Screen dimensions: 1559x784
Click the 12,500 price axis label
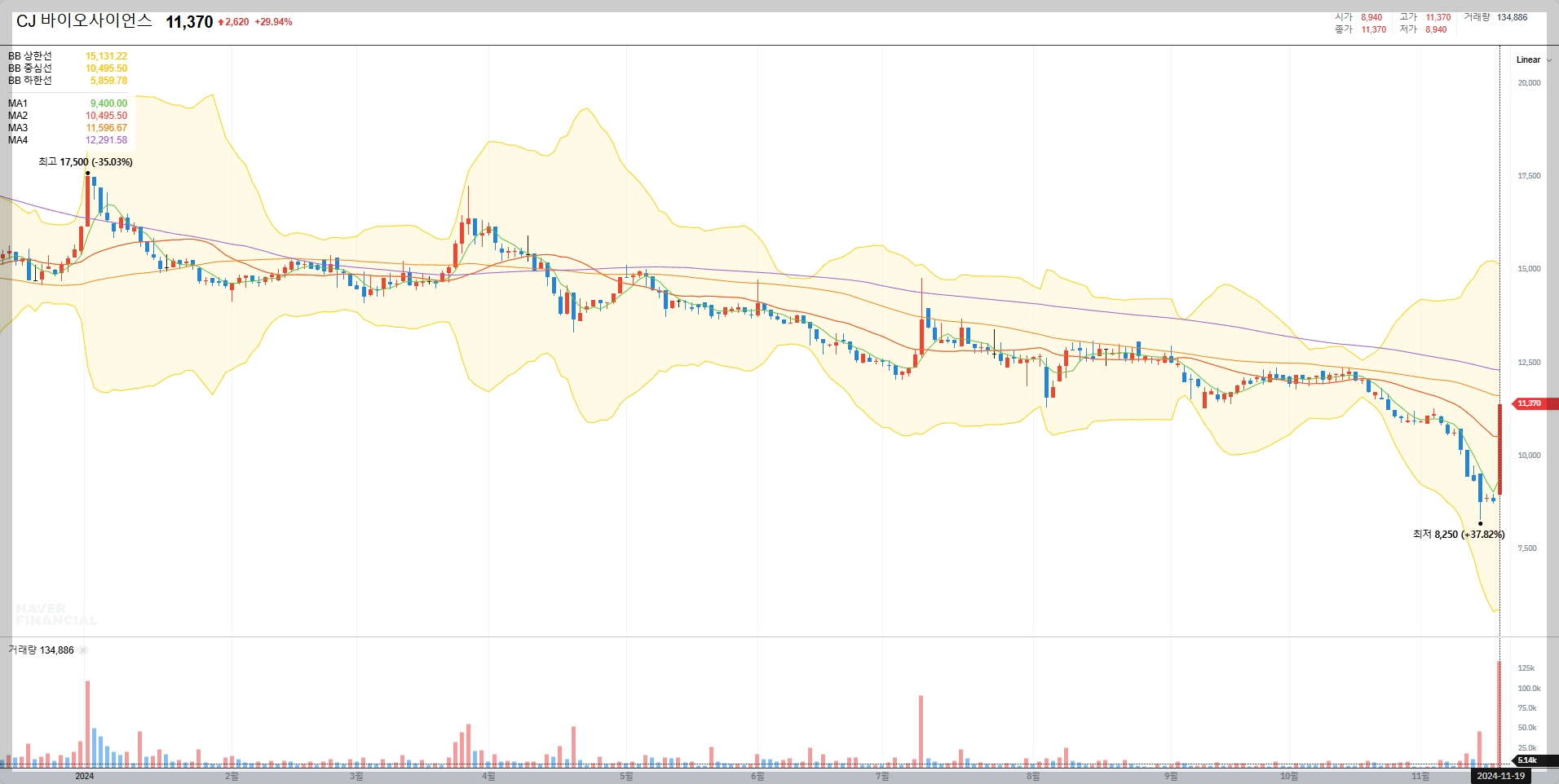tap(1529, 363)
